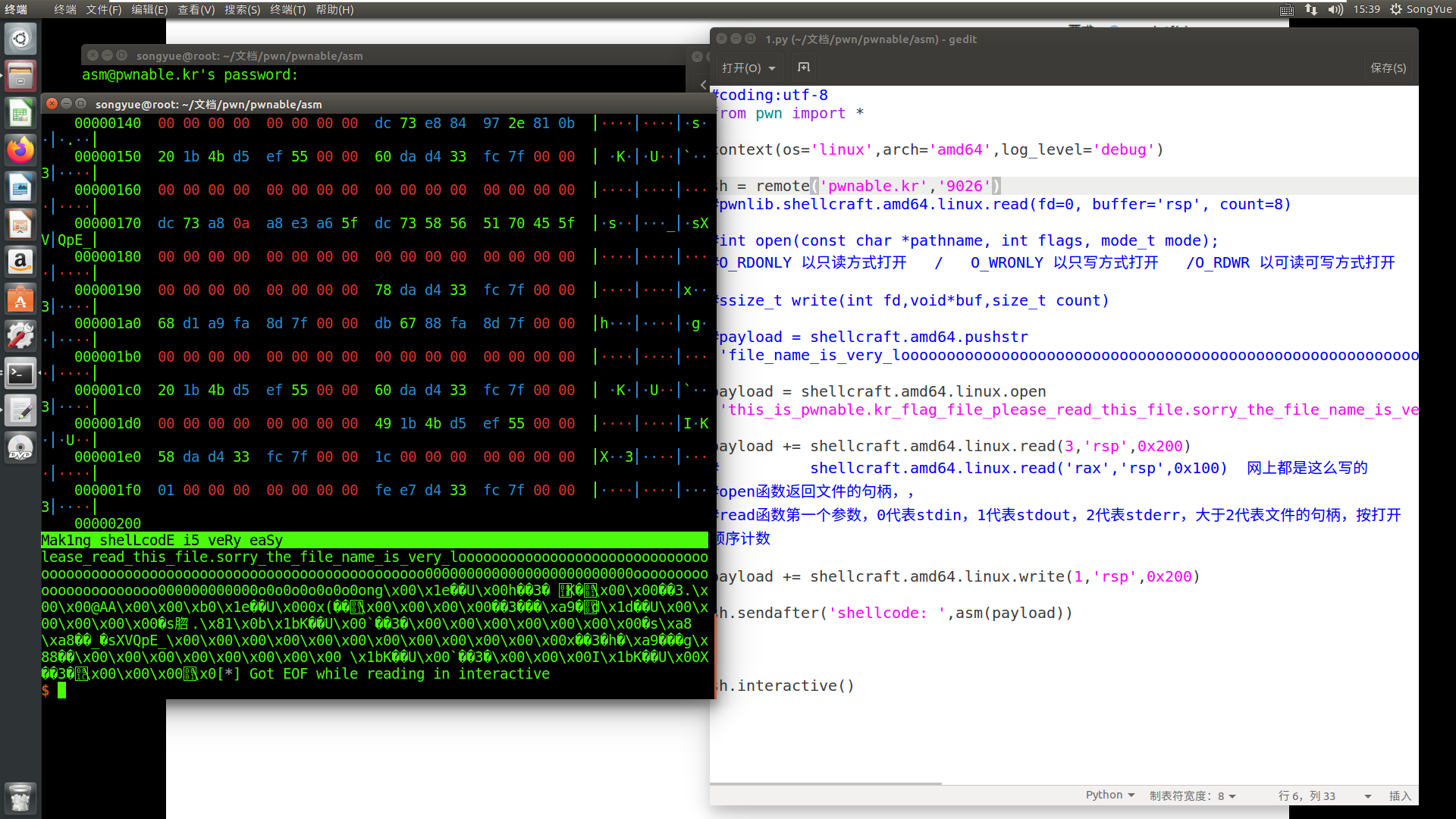Launch the Amazon launcher icon
Image resolution: width=1456 pixels, height=819 pixels.
[20, 262]
